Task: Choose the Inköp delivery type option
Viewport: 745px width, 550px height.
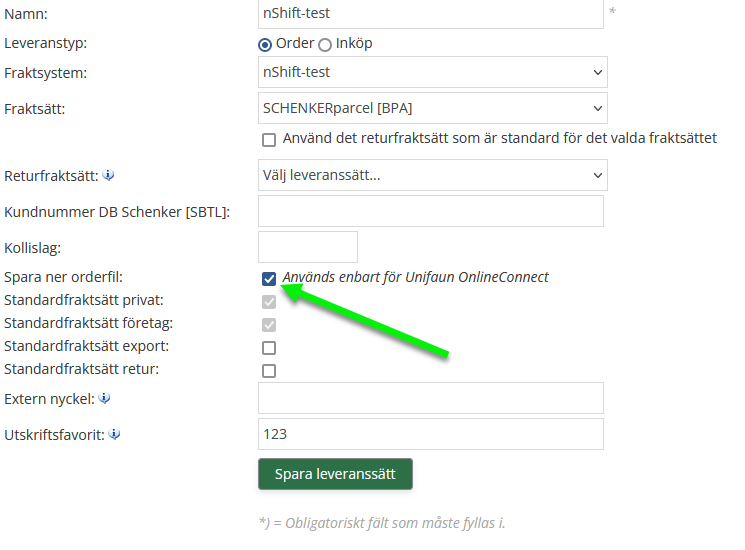Action: pyautogui.click(x=324, y=44)
